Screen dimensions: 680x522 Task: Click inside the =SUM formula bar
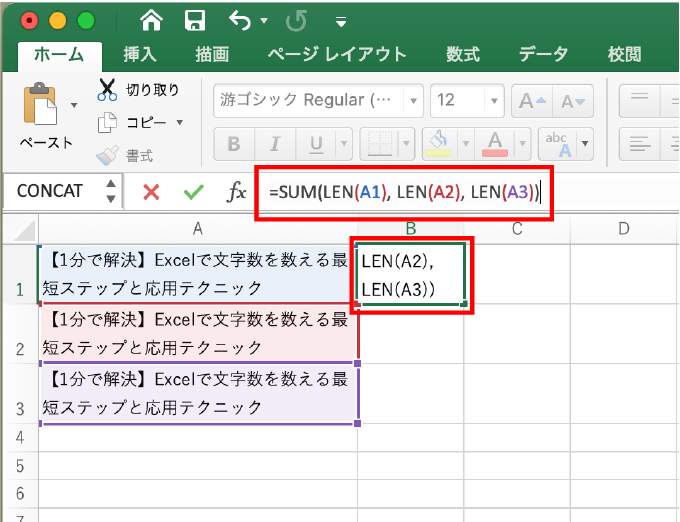(404, 192)
